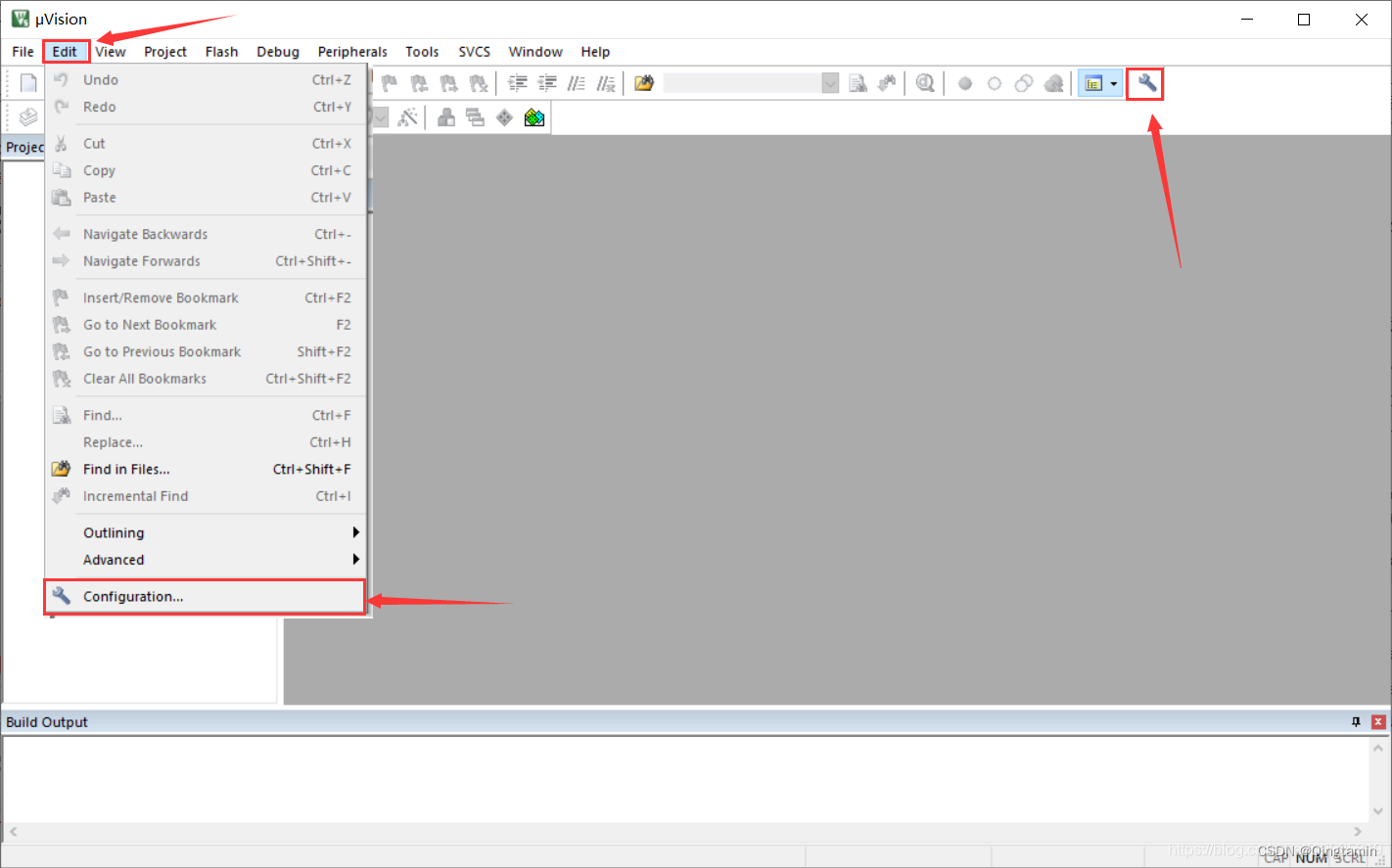Click the Manage Run-Time Environment diamond icon
1392x868 pixels.
point(505,118)
